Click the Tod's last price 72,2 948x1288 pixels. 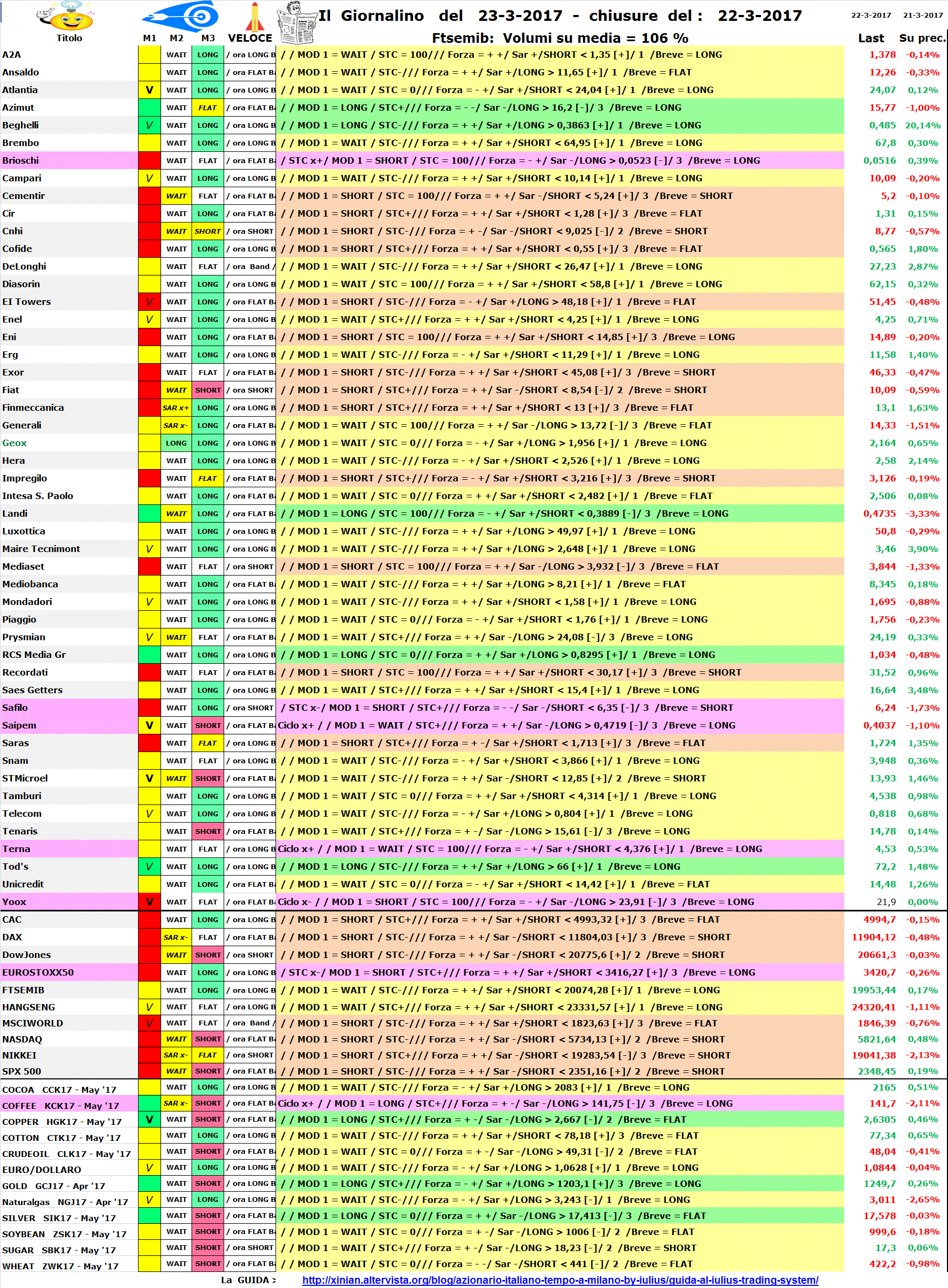click(885, 867)
